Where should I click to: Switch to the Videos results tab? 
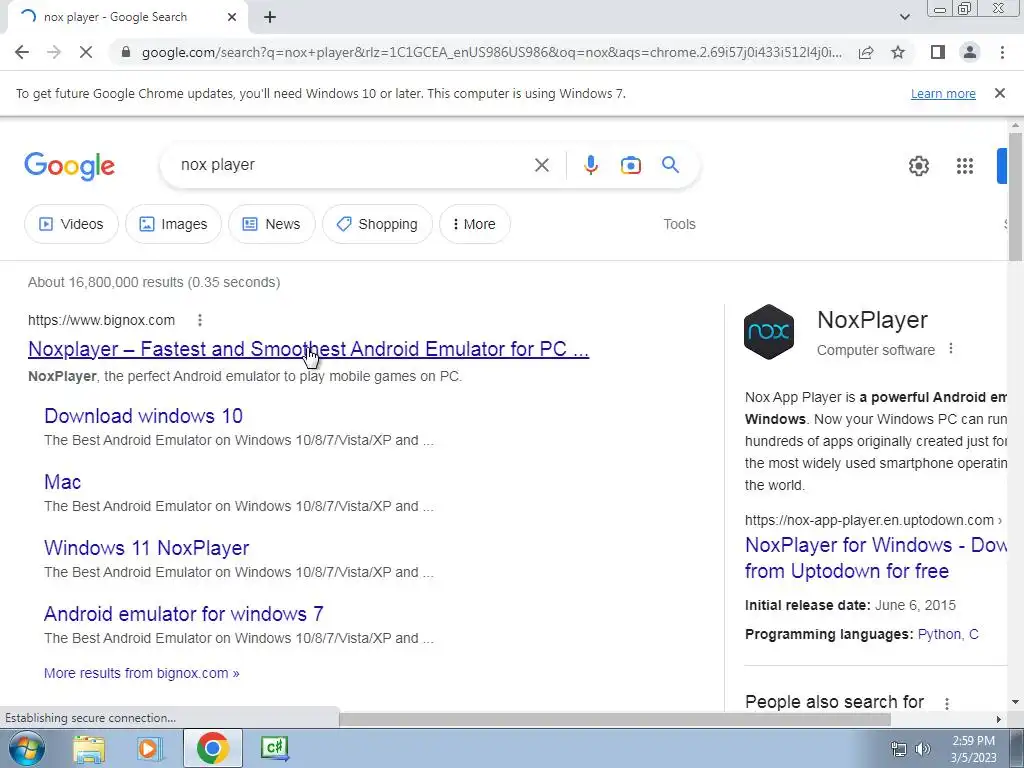pos(71,224)
